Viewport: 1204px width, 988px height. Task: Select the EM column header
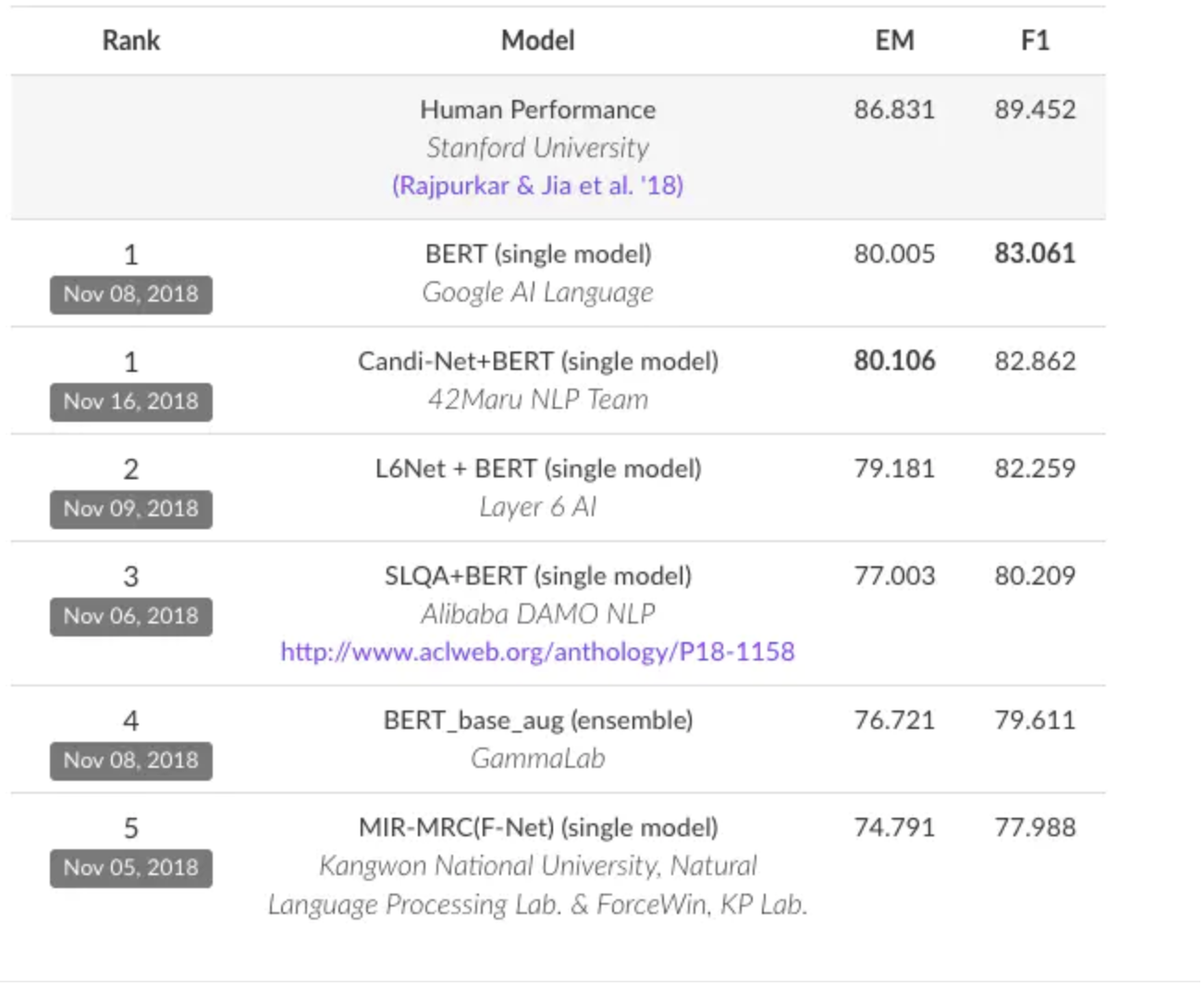pos(895,41)
